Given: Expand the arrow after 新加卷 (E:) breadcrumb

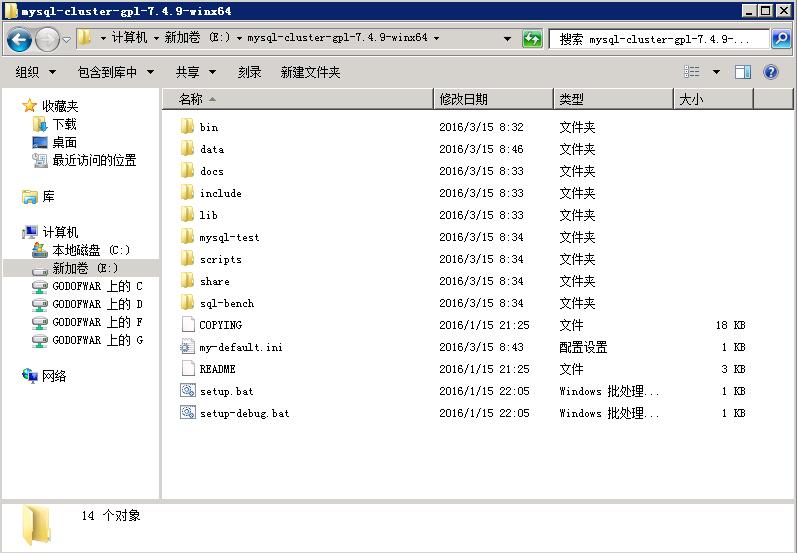Looking at the screenshot, I should (x=238, y=38).
